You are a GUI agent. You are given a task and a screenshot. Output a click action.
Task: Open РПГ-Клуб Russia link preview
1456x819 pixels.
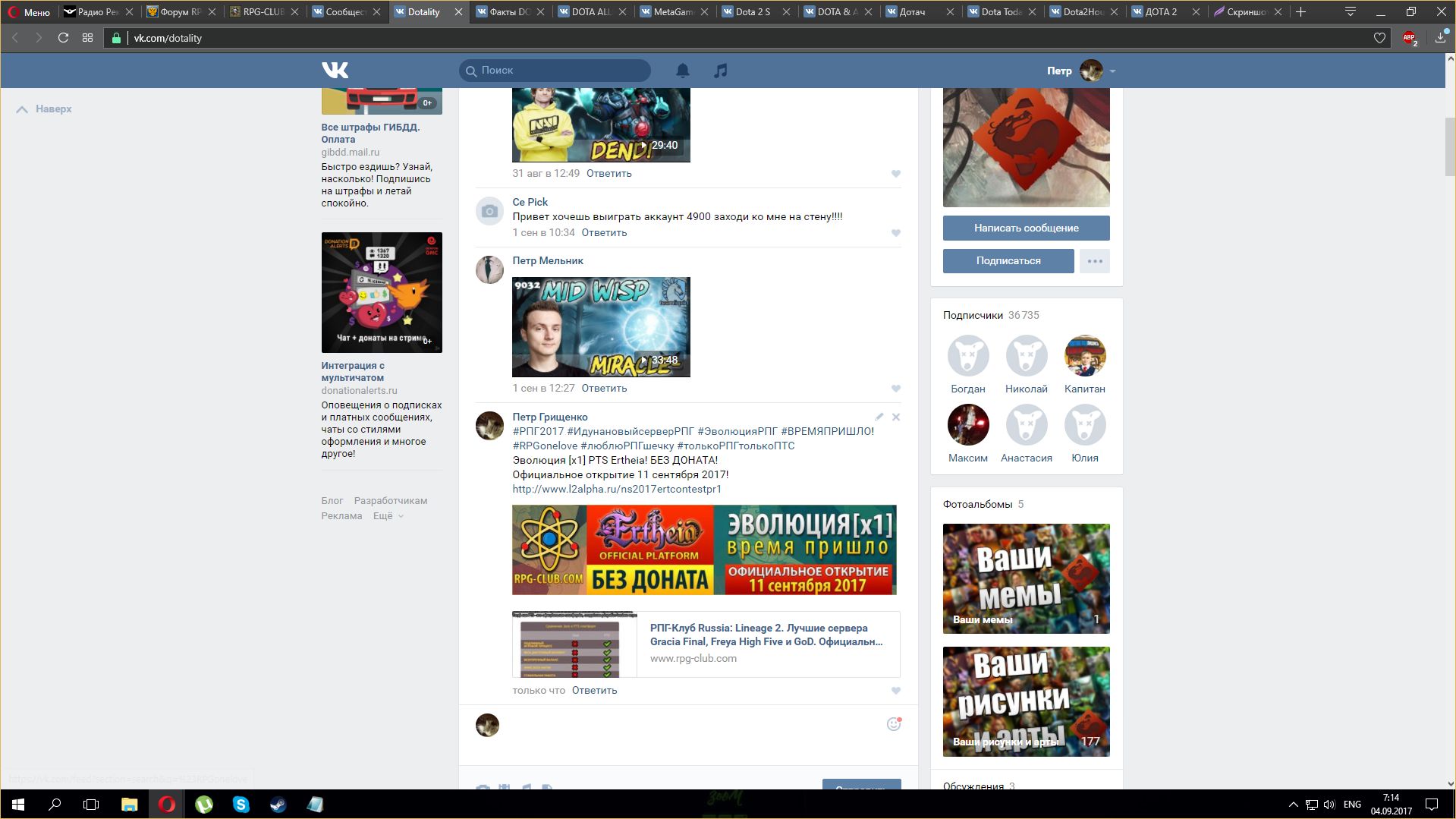706,644
